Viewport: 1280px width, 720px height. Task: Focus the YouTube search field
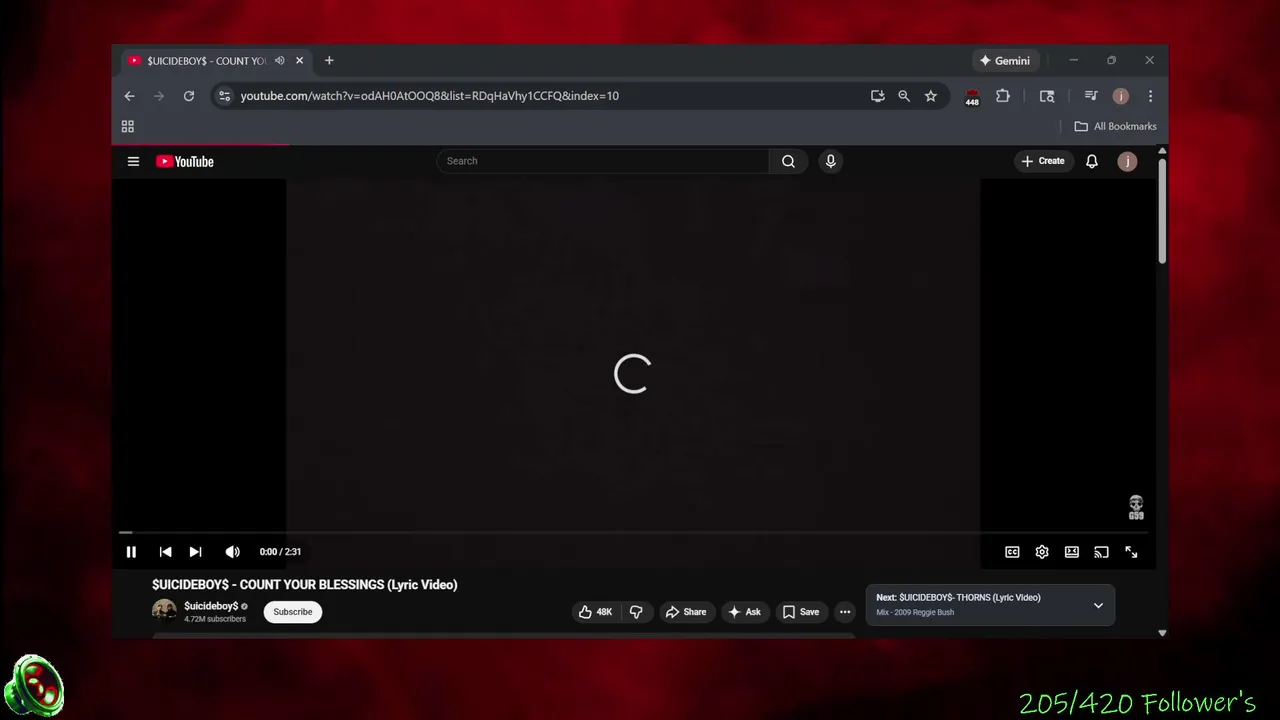coord(603,161)
